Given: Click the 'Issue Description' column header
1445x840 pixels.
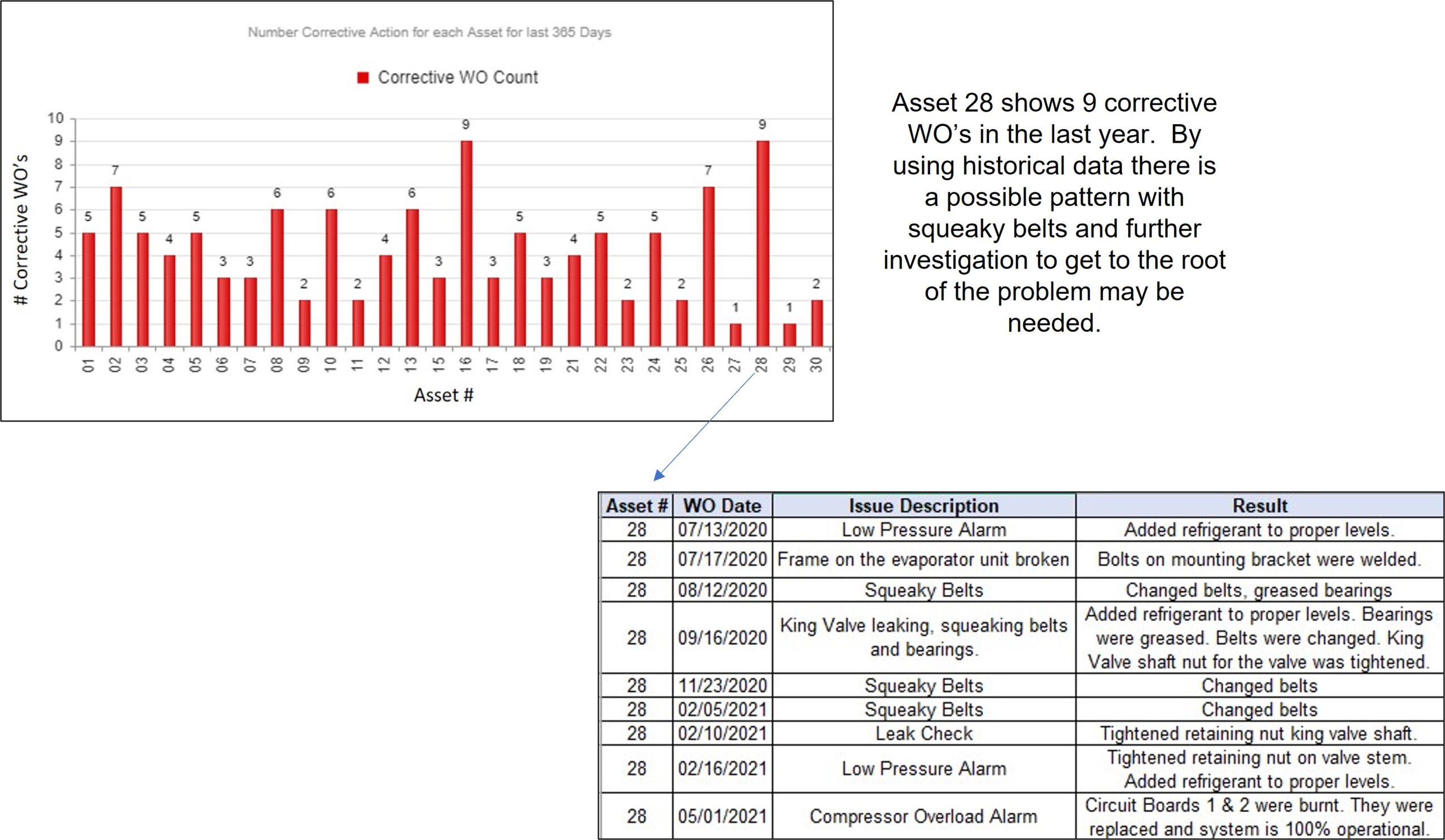Looking at the screenshot, I should click(x=924, y=506).
